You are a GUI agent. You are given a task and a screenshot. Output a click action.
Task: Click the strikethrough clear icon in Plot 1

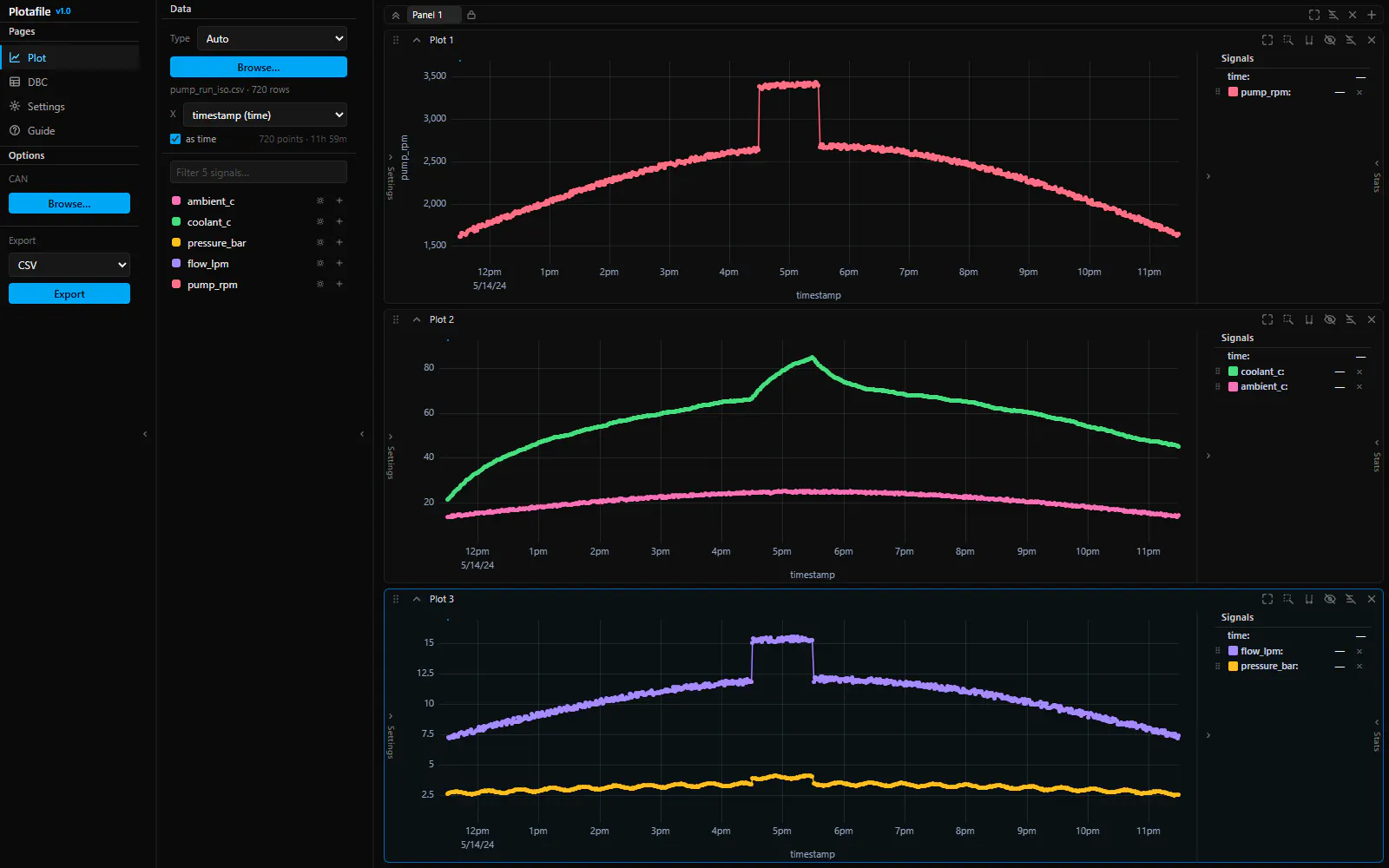1351,40
